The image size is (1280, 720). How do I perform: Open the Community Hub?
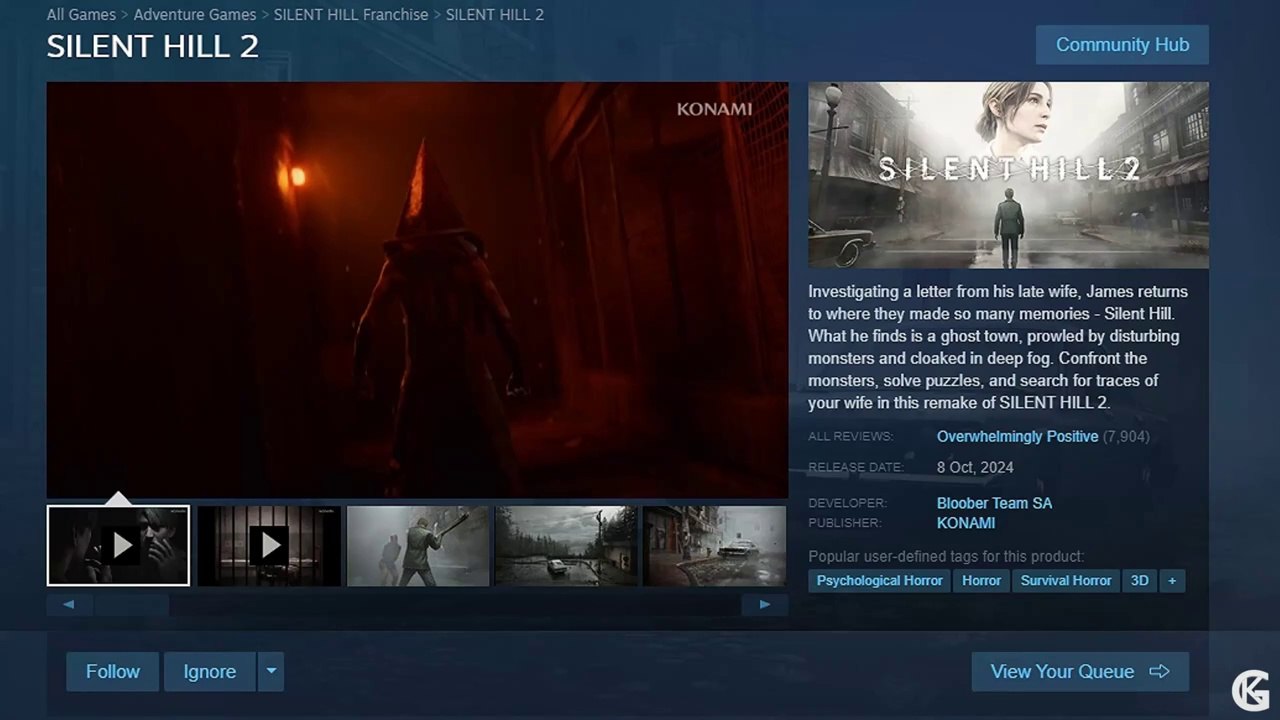click(1122, 45)
